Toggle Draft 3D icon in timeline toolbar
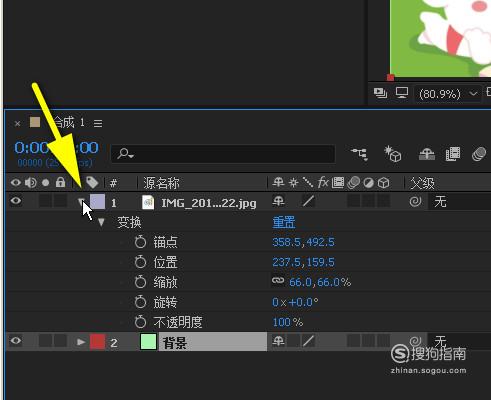The height and width of the screenshot is (400, 491). 392,154
